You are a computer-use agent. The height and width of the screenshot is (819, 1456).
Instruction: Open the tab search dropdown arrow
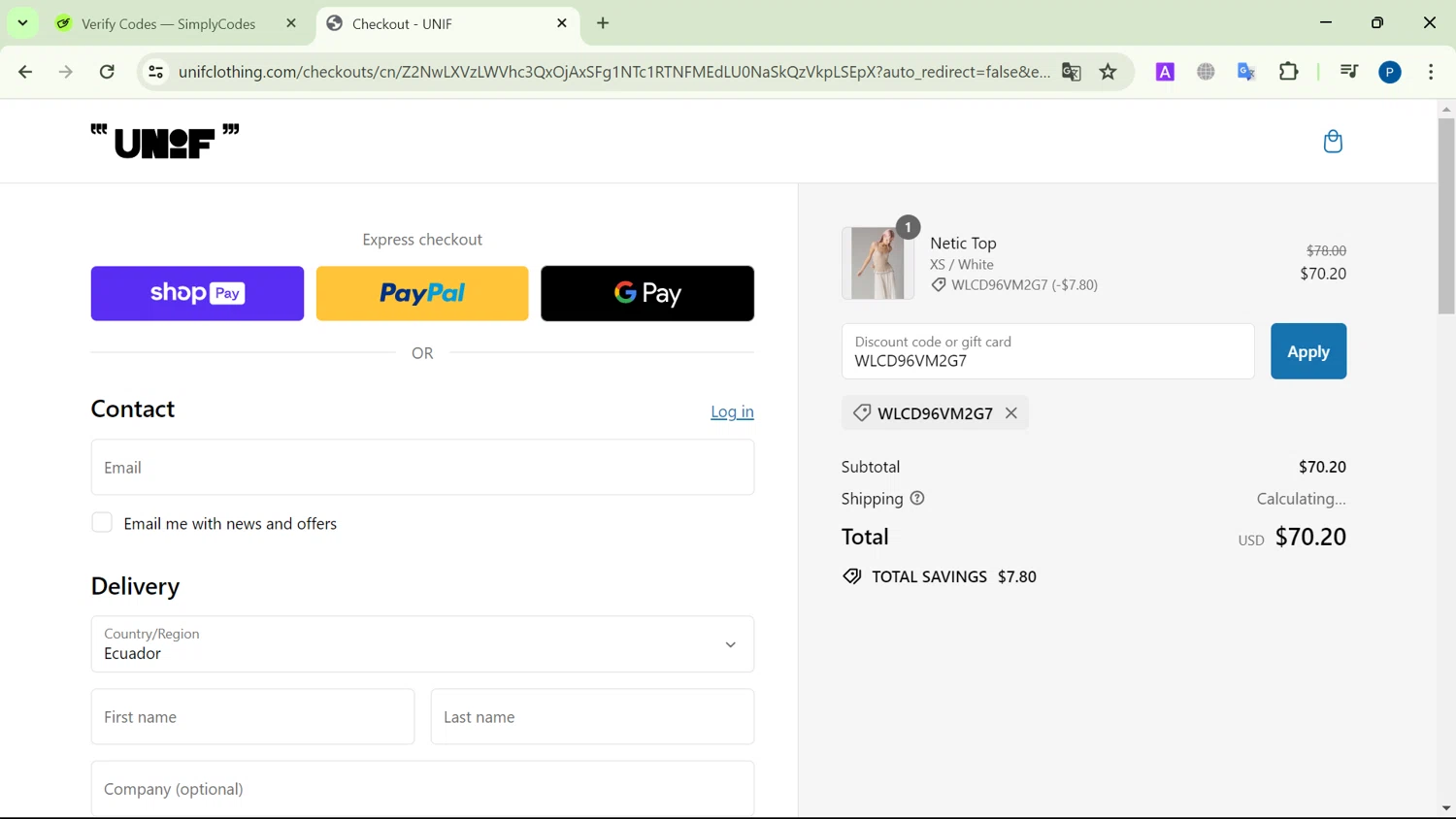pos(22,23)
